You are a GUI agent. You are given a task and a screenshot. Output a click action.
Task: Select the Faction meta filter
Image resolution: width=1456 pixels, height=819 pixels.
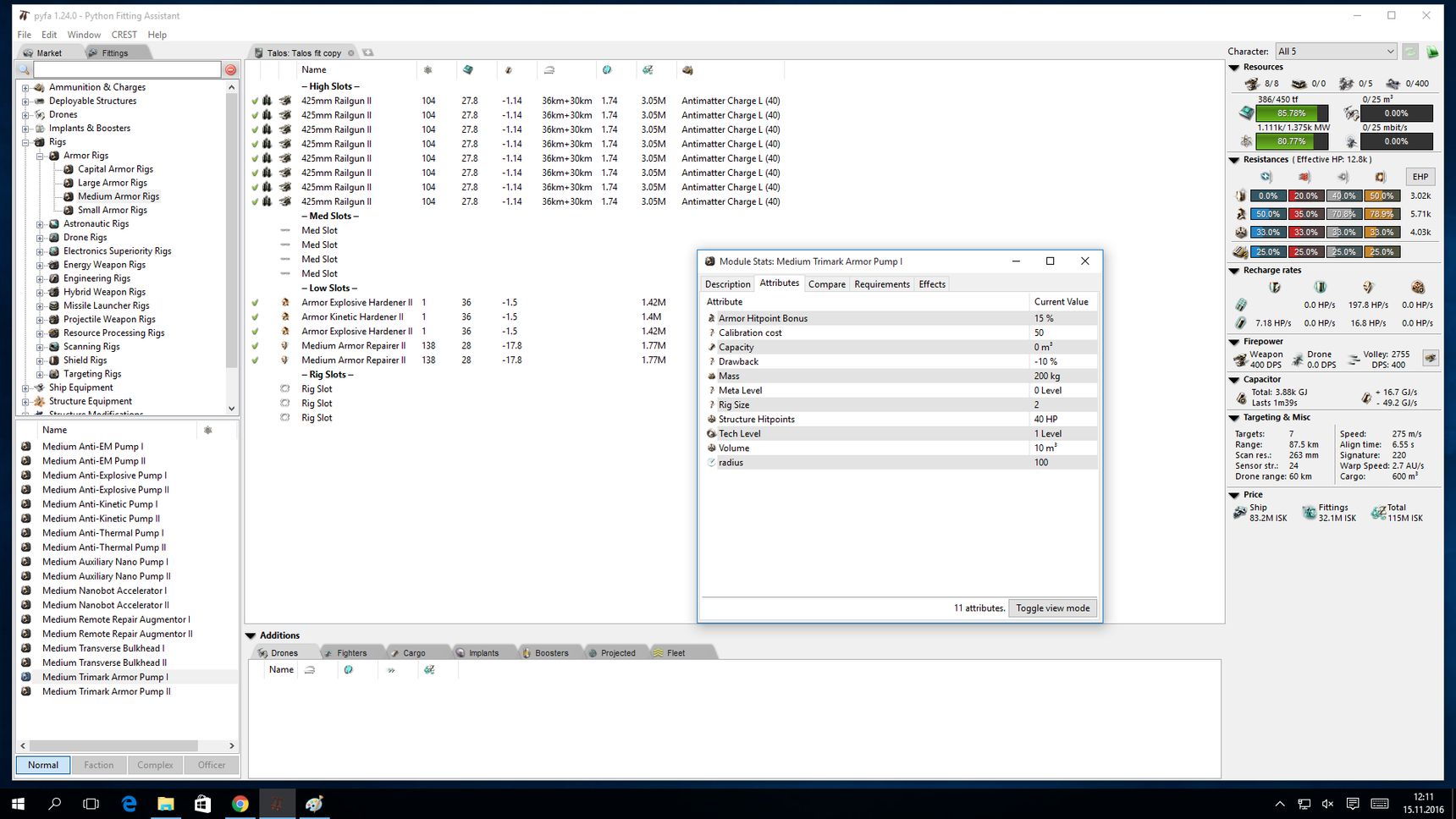tap(99, 765)
